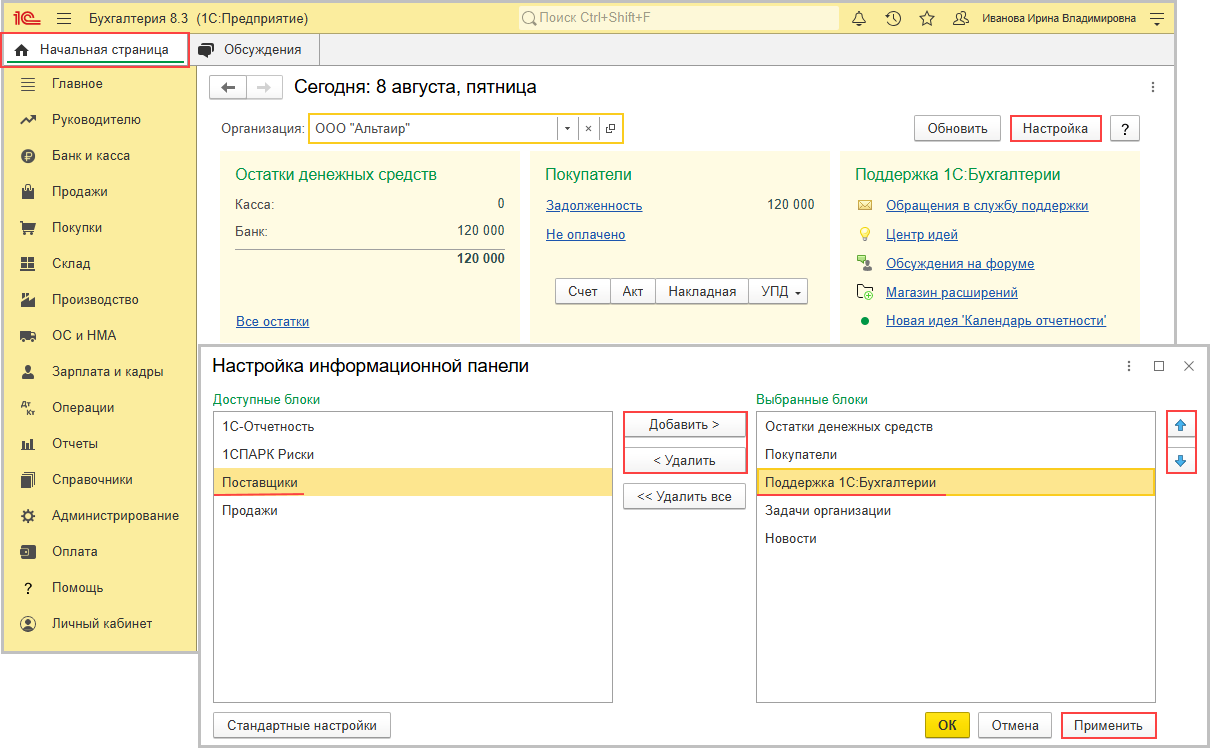Open Favorites star icon
Image resolution: width=1210 pixels, height=748 pixels.
[x=927, y=19]
